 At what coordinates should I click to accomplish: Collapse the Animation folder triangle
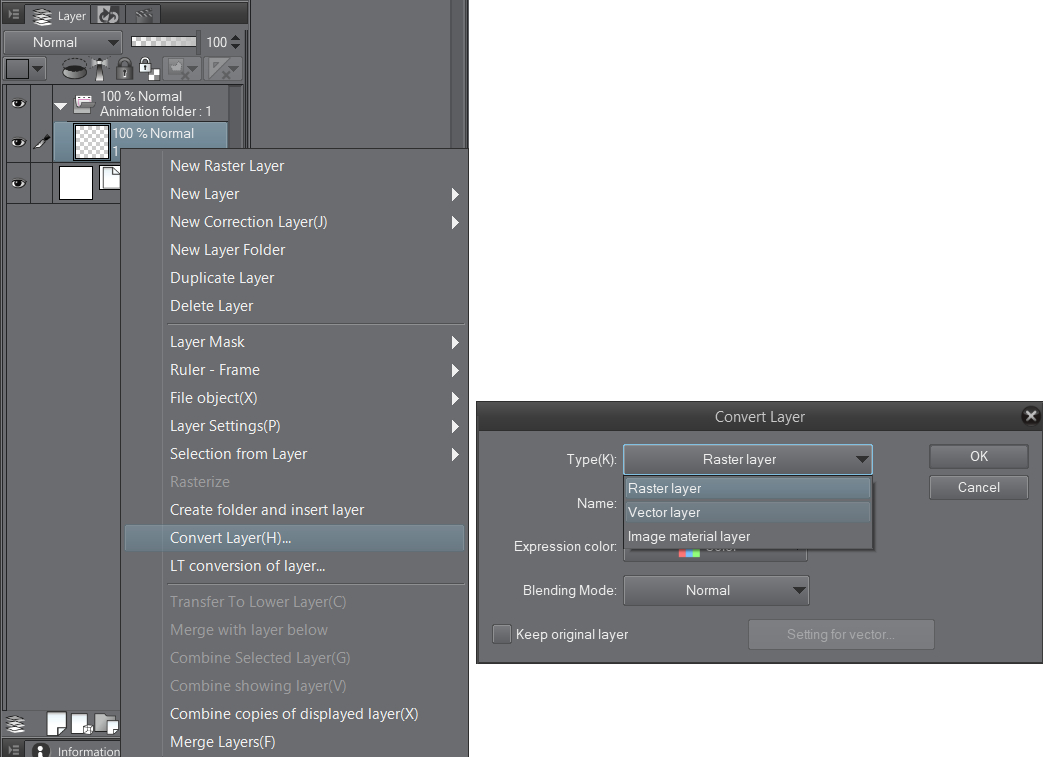tap(61, 106)
